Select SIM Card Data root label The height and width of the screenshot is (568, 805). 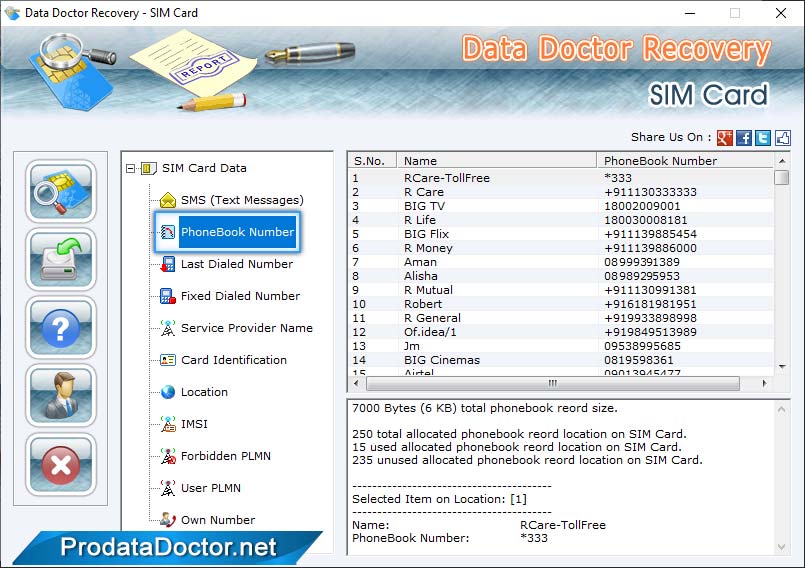(204, 168)
